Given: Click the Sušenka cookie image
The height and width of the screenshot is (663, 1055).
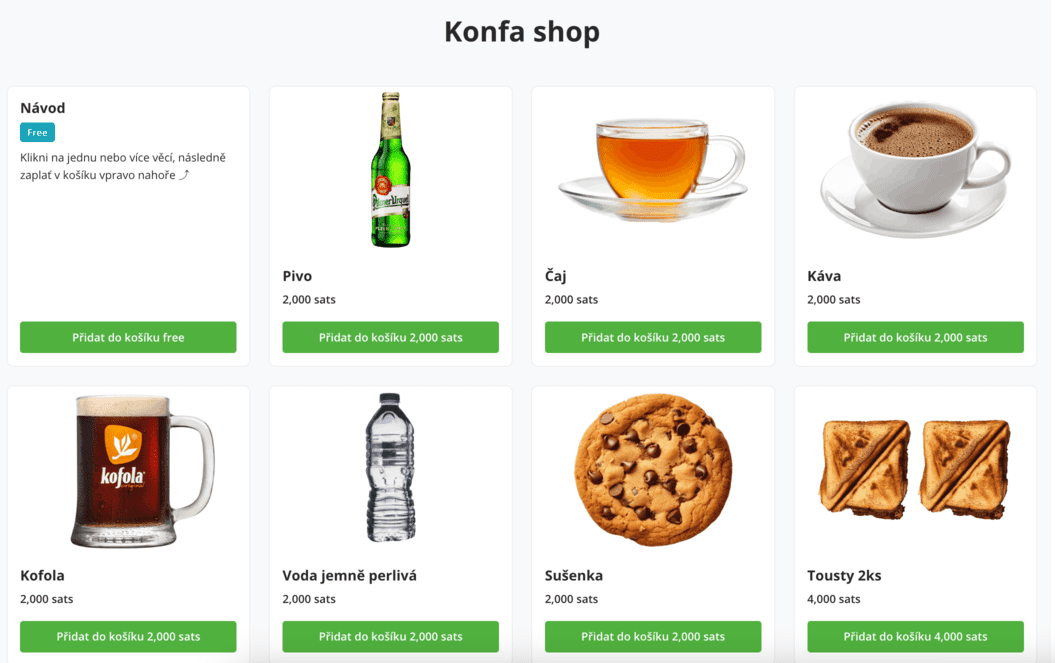Looking at the screenshot, I should 652,469.
